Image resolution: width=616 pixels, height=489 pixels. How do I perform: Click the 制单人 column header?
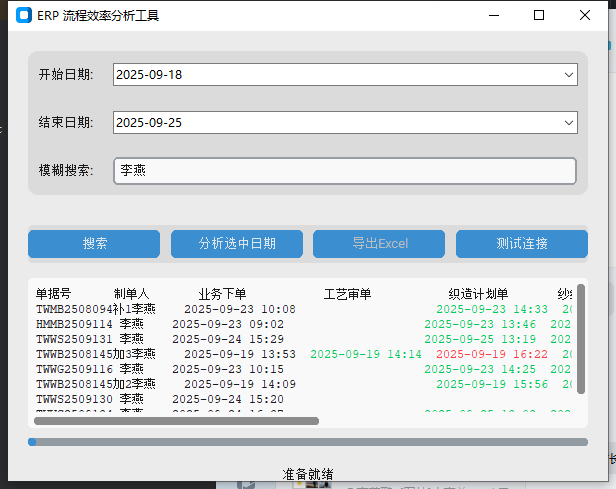coord(131,294)
